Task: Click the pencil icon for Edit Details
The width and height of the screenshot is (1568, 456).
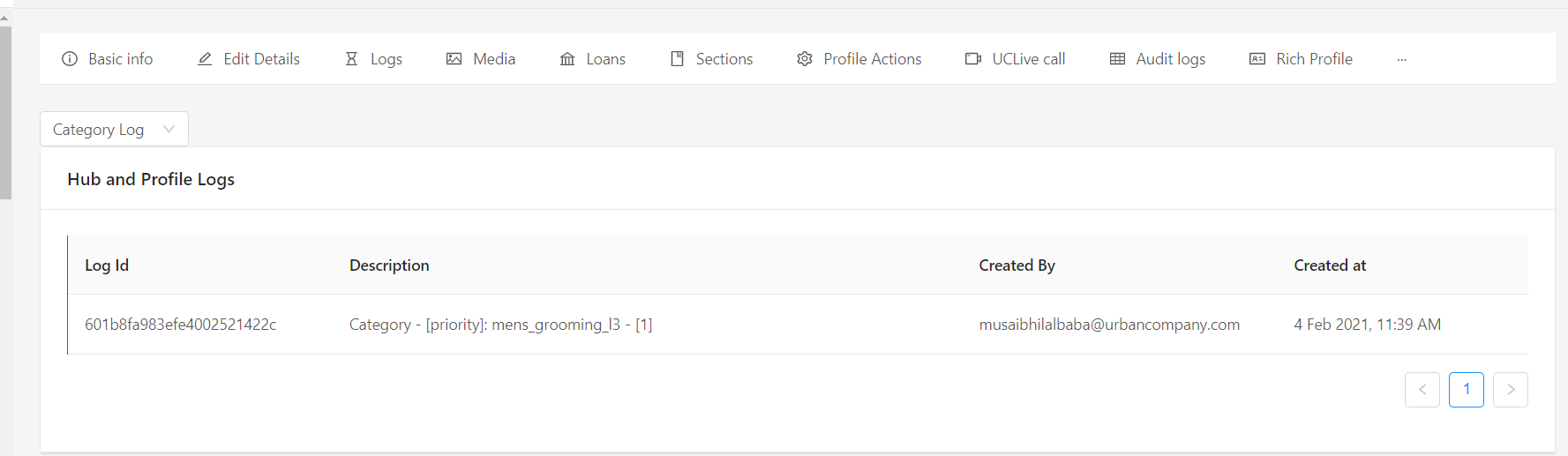Action: pyautogui.click(x=205, y=59)
